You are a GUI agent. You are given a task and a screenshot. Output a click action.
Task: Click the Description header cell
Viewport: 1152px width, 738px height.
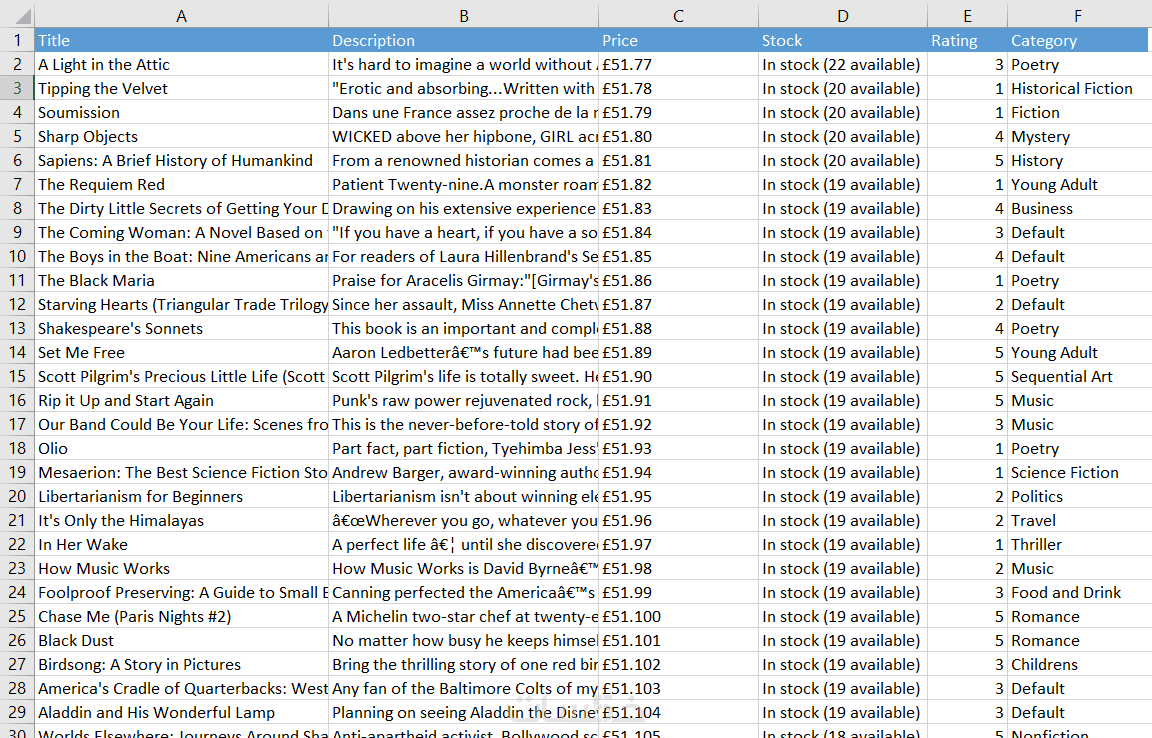[464, 40]
